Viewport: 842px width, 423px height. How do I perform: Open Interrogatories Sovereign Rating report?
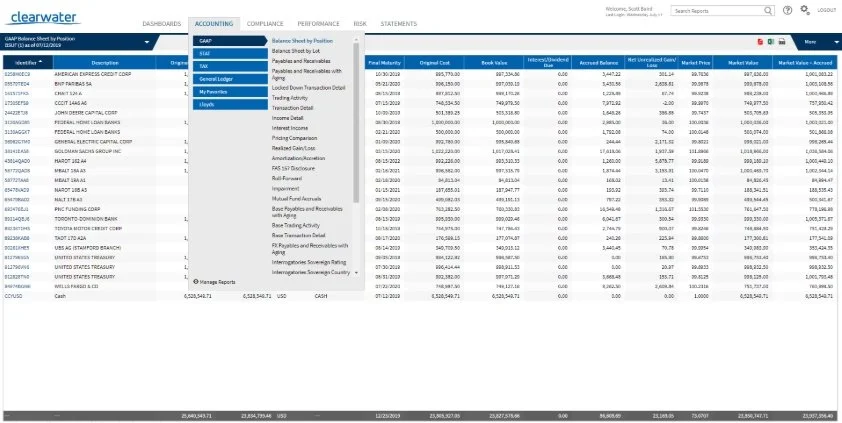pyautogui.click(x=309, y=262)
